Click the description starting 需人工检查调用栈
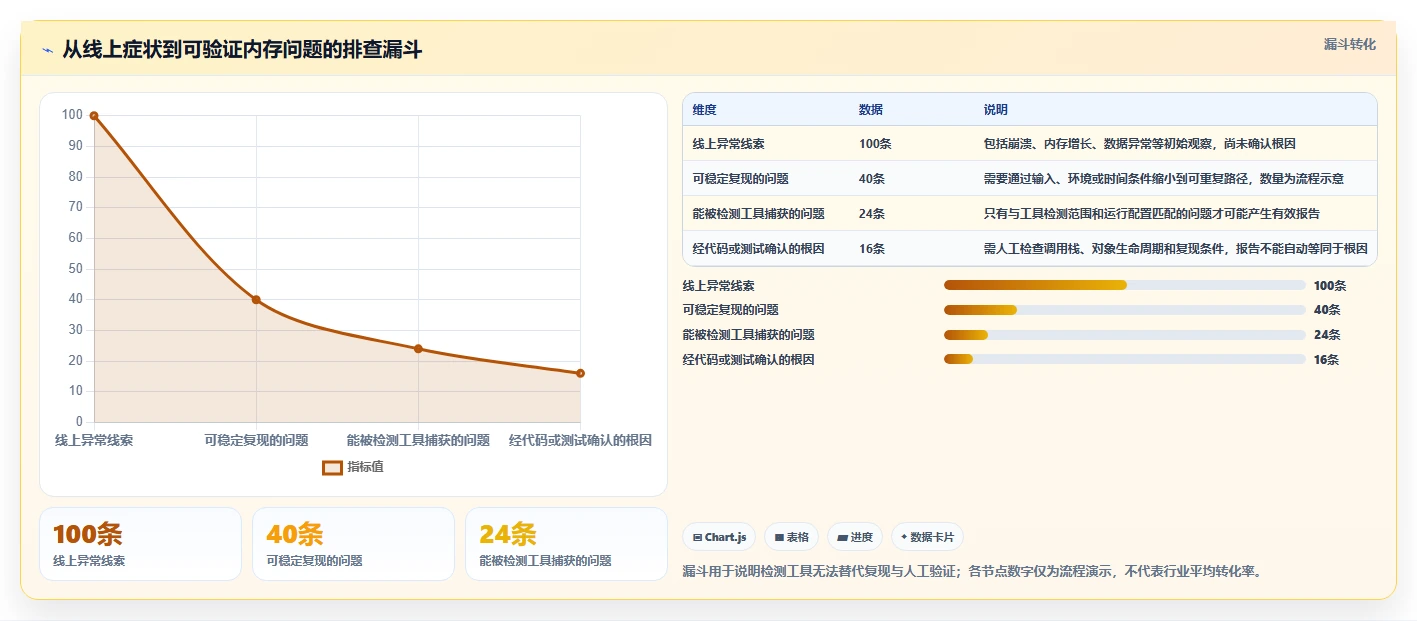This screenshot has width=1417, height=621. [1175, 249]
